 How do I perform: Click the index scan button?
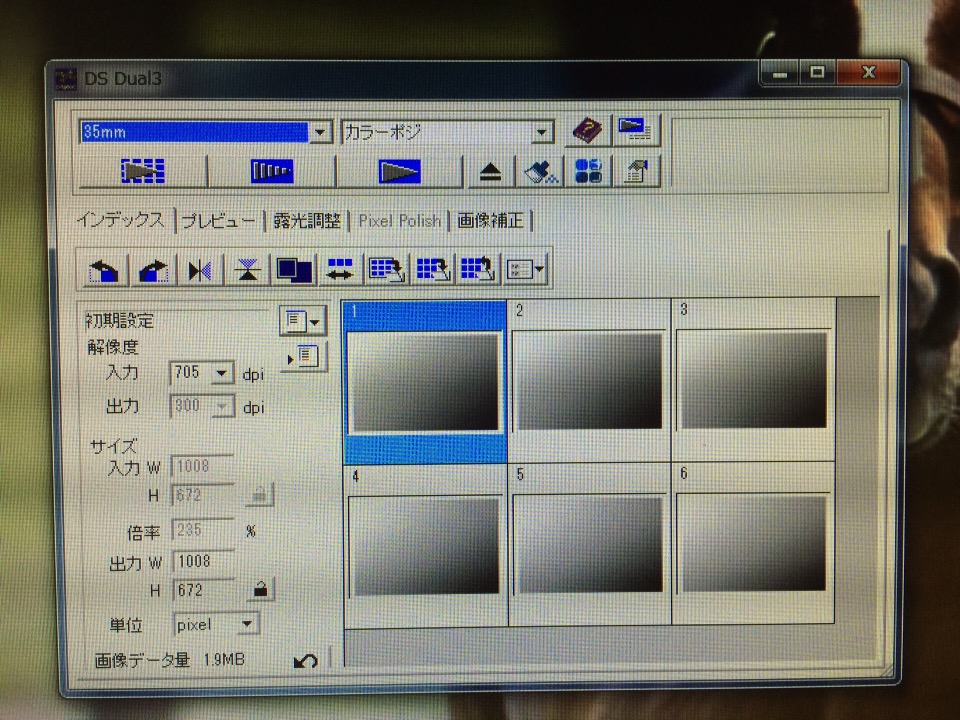tap(142, 172)
